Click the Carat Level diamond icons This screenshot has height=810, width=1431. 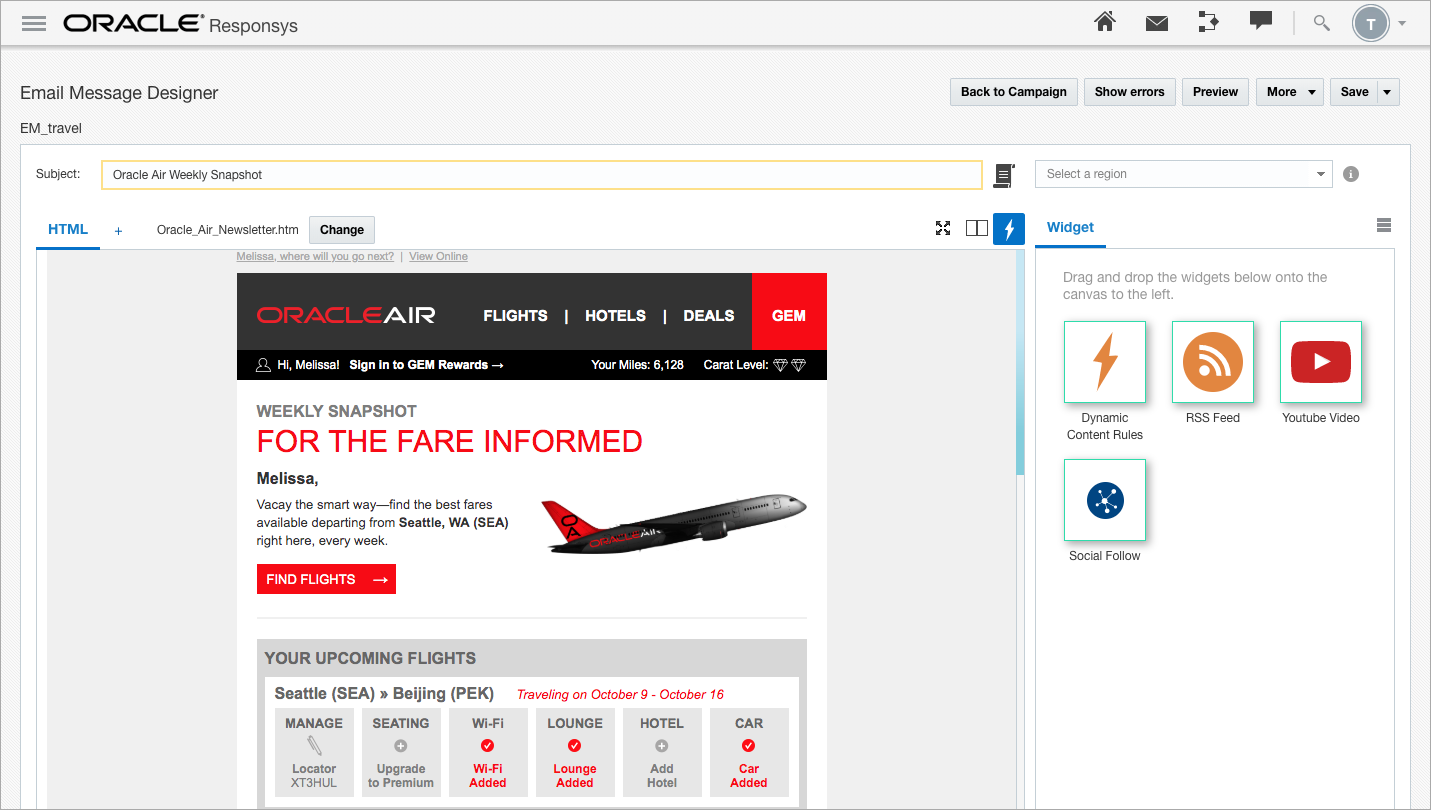[x=790, y=365]
